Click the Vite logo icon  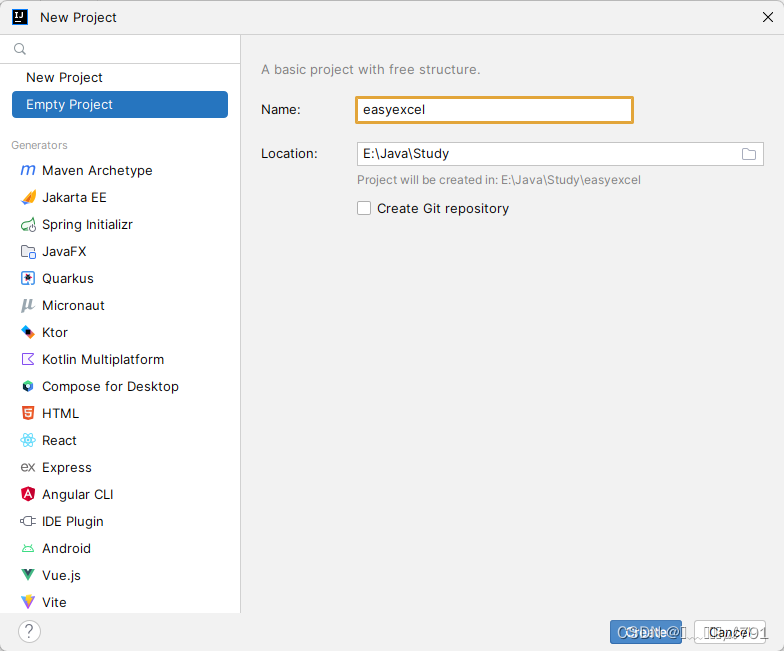click(28, 602)
